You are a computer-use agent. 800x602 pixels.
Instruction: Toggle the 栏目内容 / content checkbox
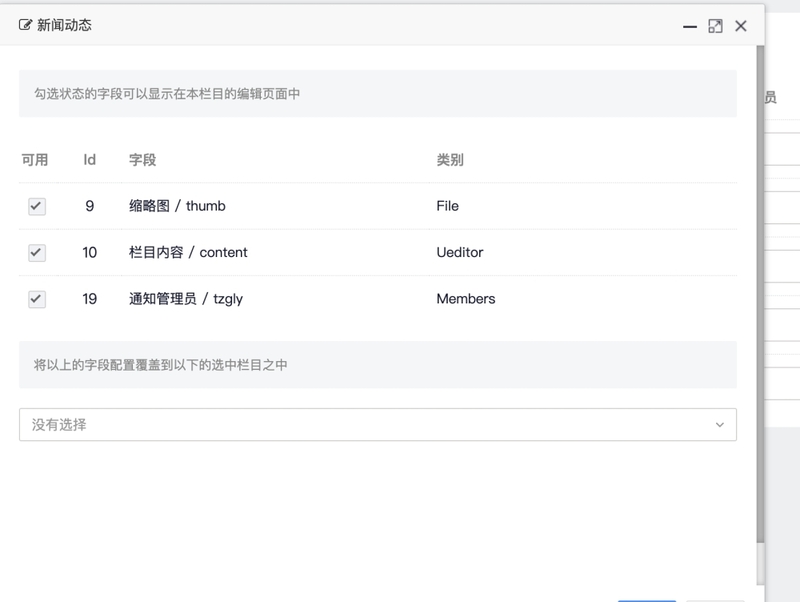(37, 252)
